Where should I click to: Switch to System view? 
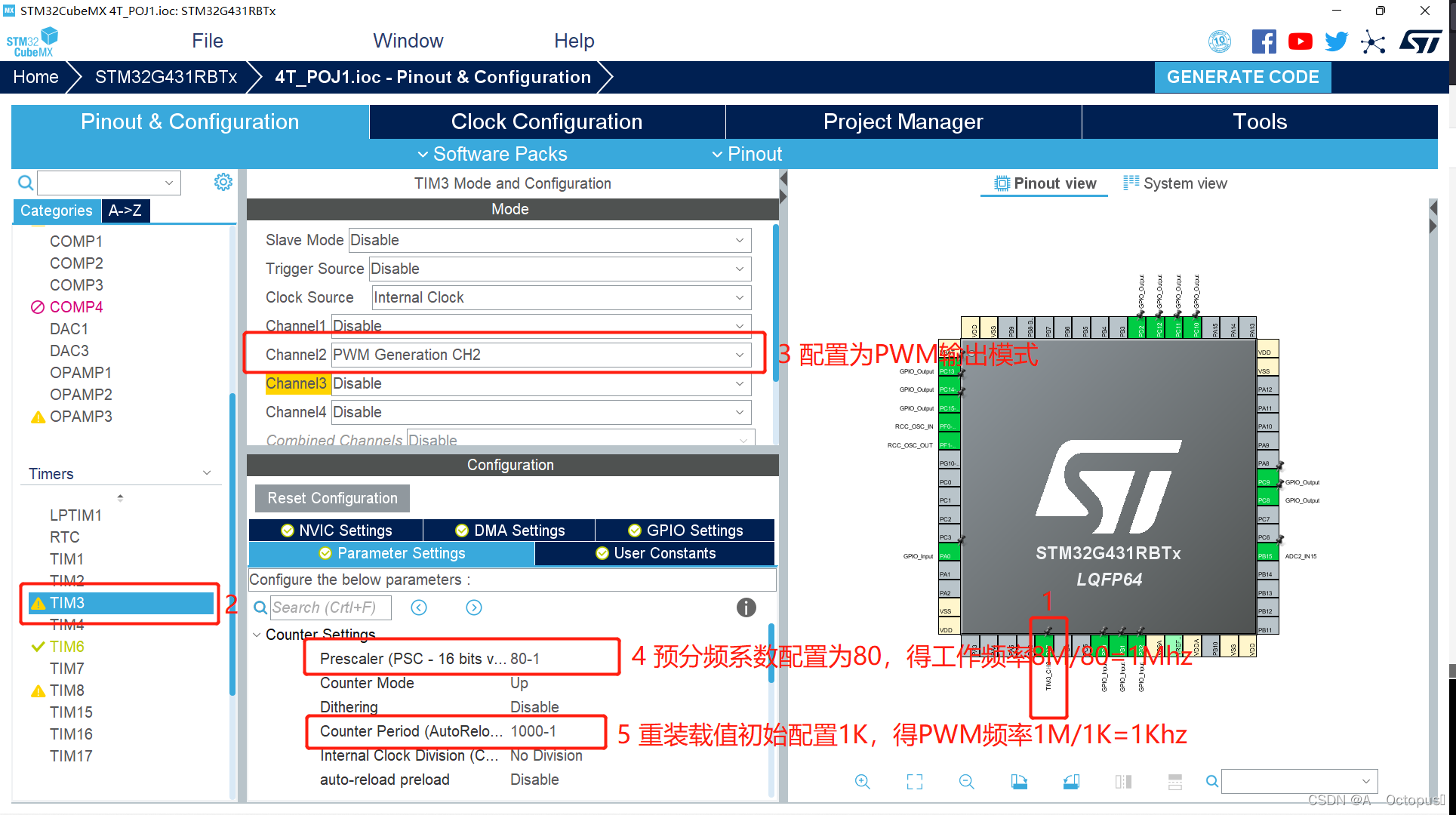point(1175,183)
